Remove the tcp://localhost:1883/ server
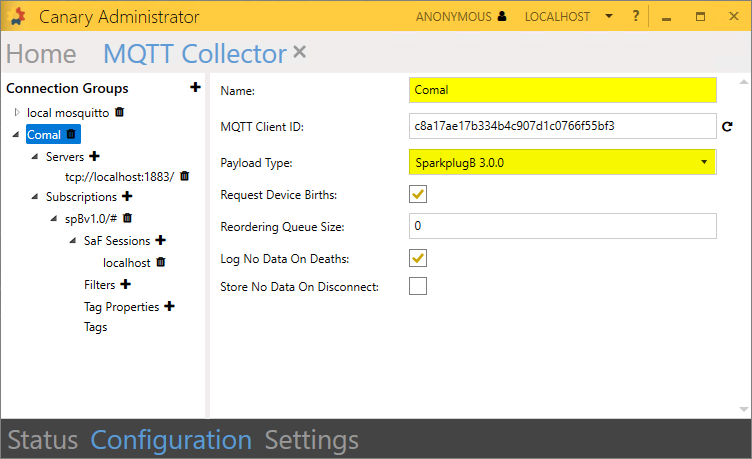Screen dimensions: 752x459 [184, 176]
